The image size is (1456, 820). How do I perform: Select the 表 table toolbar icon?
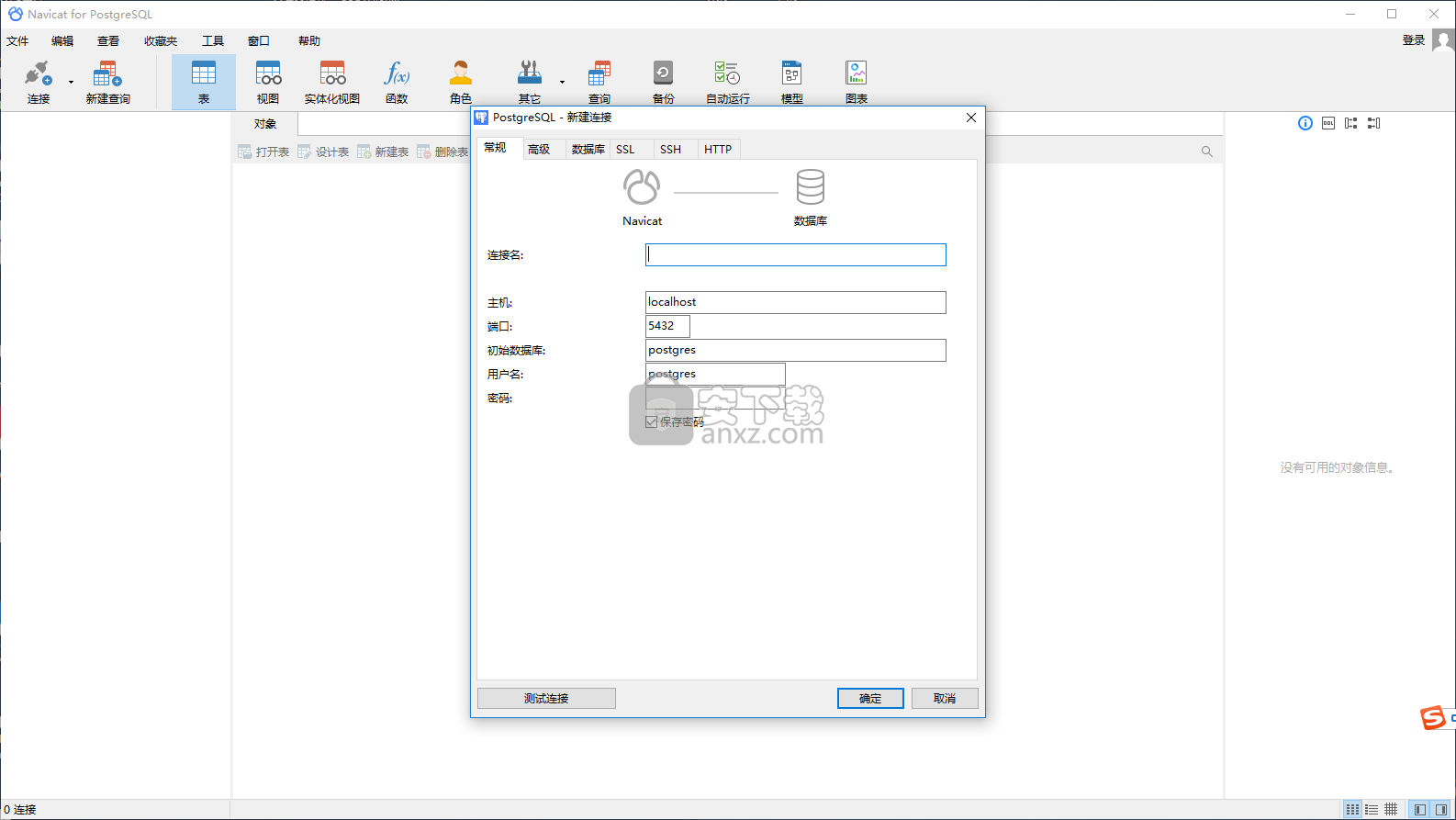tap(204, 82)
